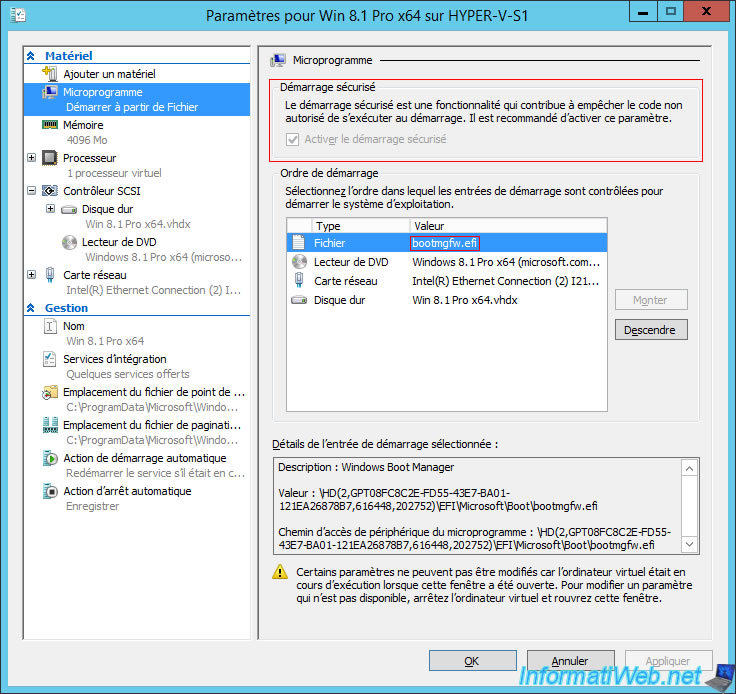Screen dimensions: 736x694
Task: Select the Lecteur de DVD row in the boot order
Action: (x=446, y=262)
